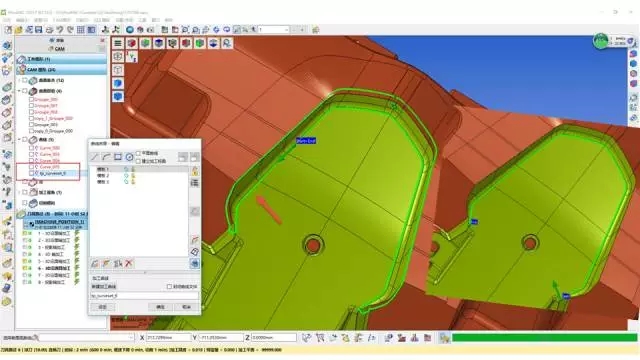
Task: Check the box beside tp_curveset_0 tree item
Action: tap(32, 173)
